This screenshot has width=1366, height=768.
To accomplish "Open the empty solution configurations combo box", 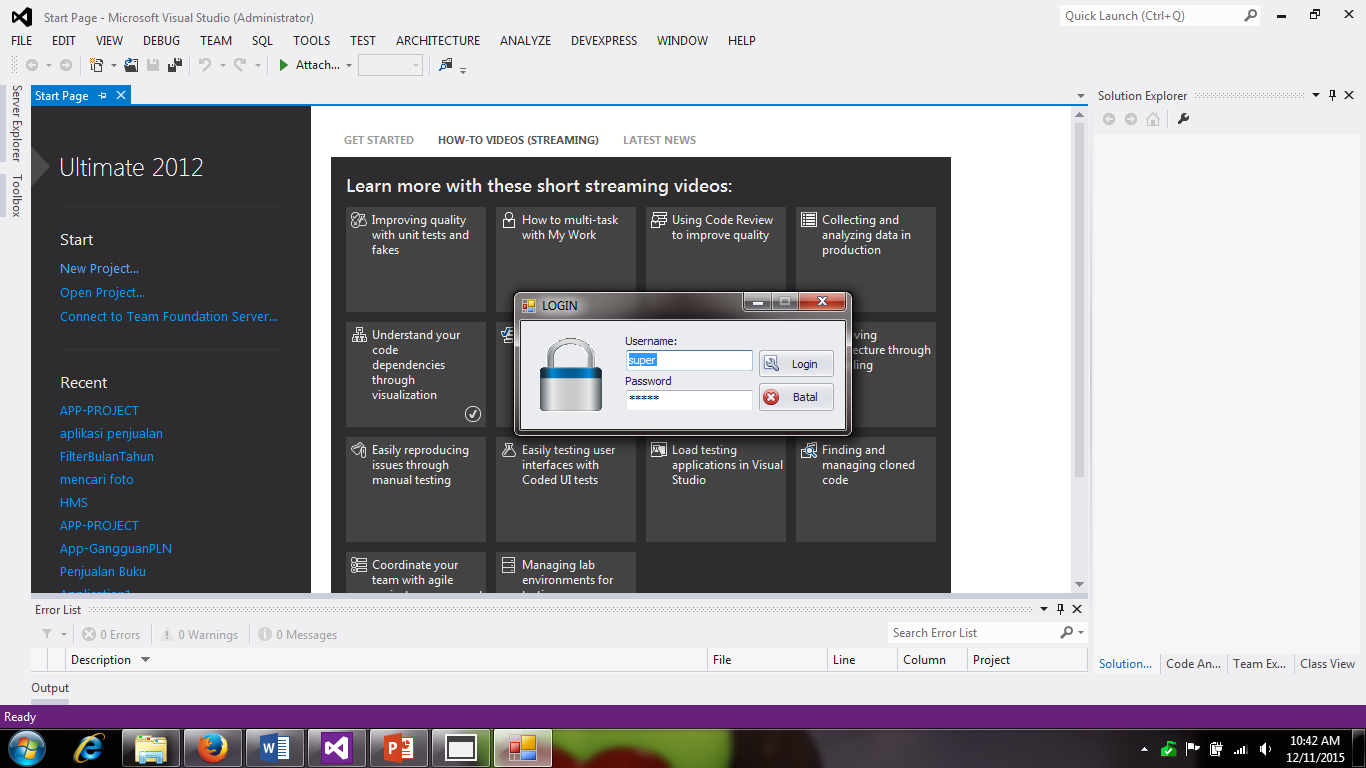I will tap(390, 65).
